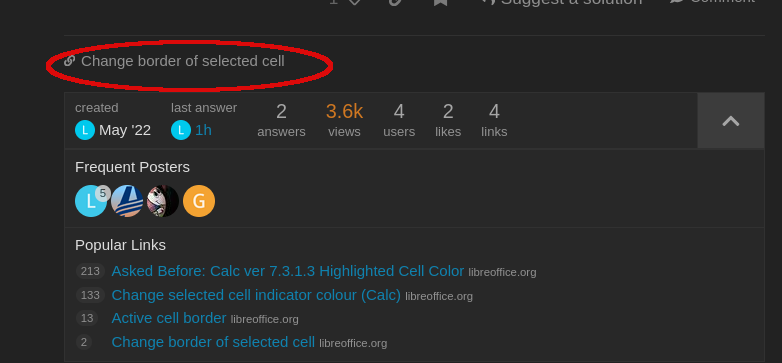Click the share-link icon in the post actions
The height and width of the screenshot is (363, 782).
point(395,2)
